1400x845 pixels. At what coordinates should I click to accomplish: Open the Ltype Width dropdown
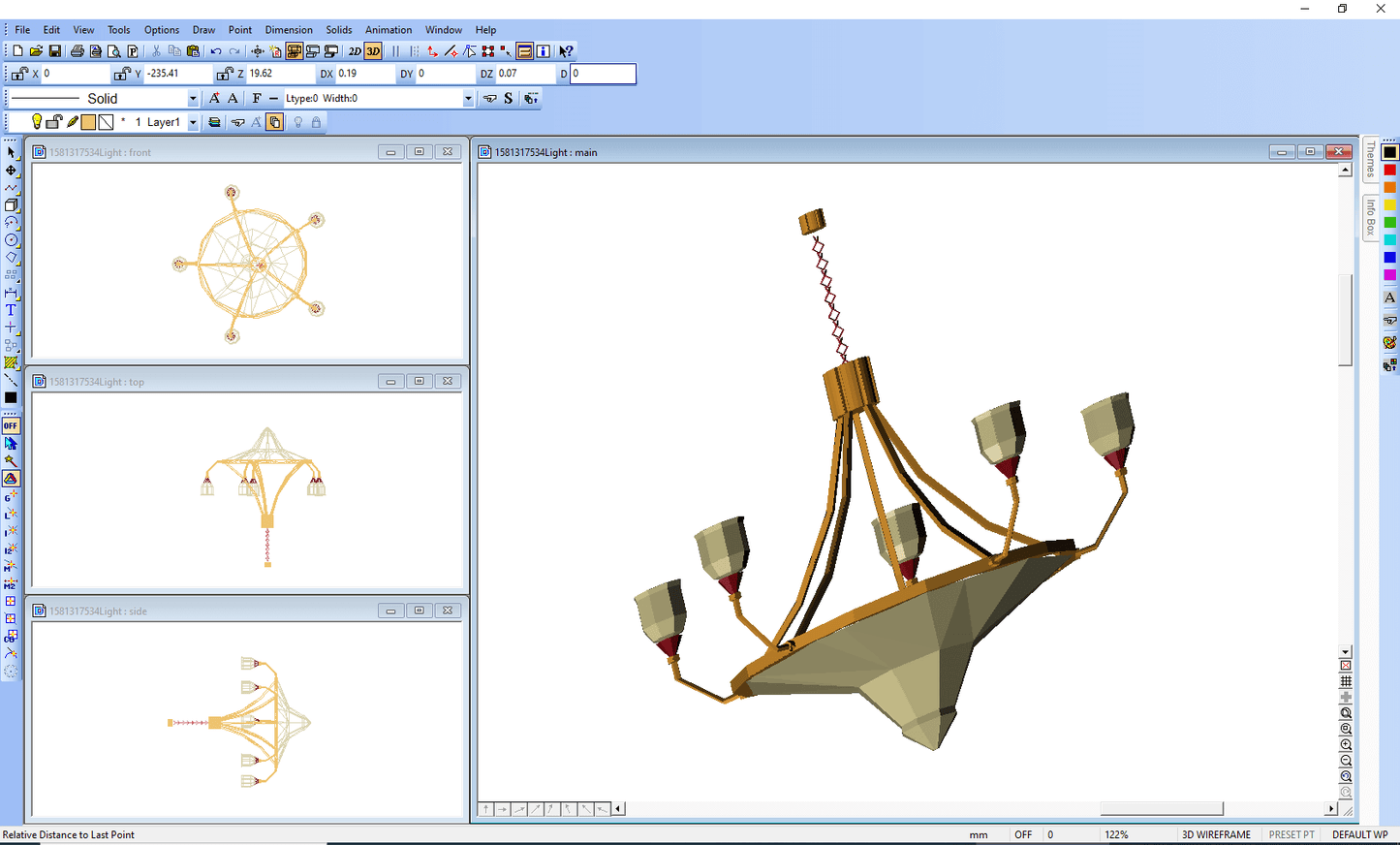click(x=468, y=98)
